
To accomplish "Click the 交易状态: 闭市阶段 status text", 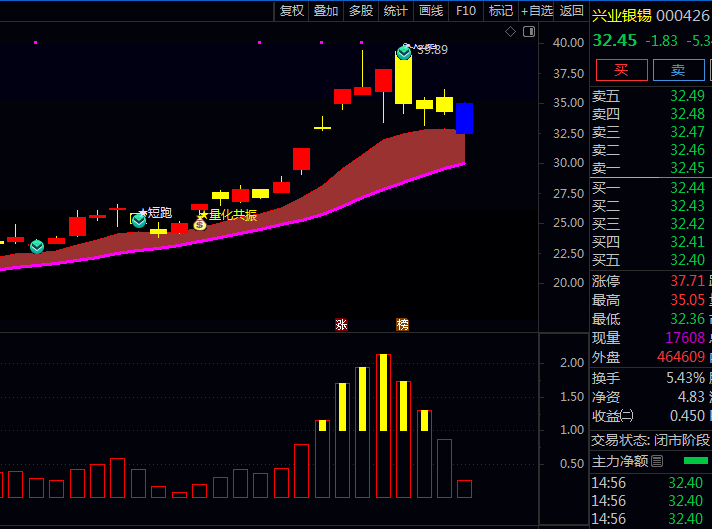I will [x=650, y=440].
